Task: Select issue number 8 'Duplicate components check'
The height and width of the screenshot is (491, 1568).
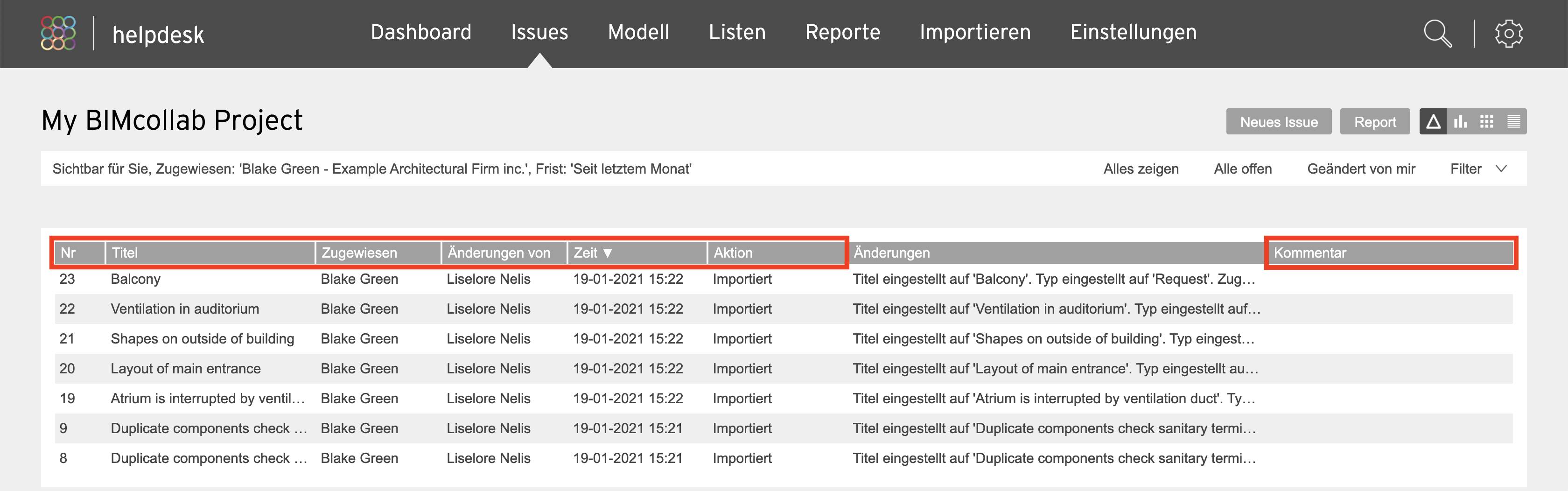Action: tap(209, 457)
